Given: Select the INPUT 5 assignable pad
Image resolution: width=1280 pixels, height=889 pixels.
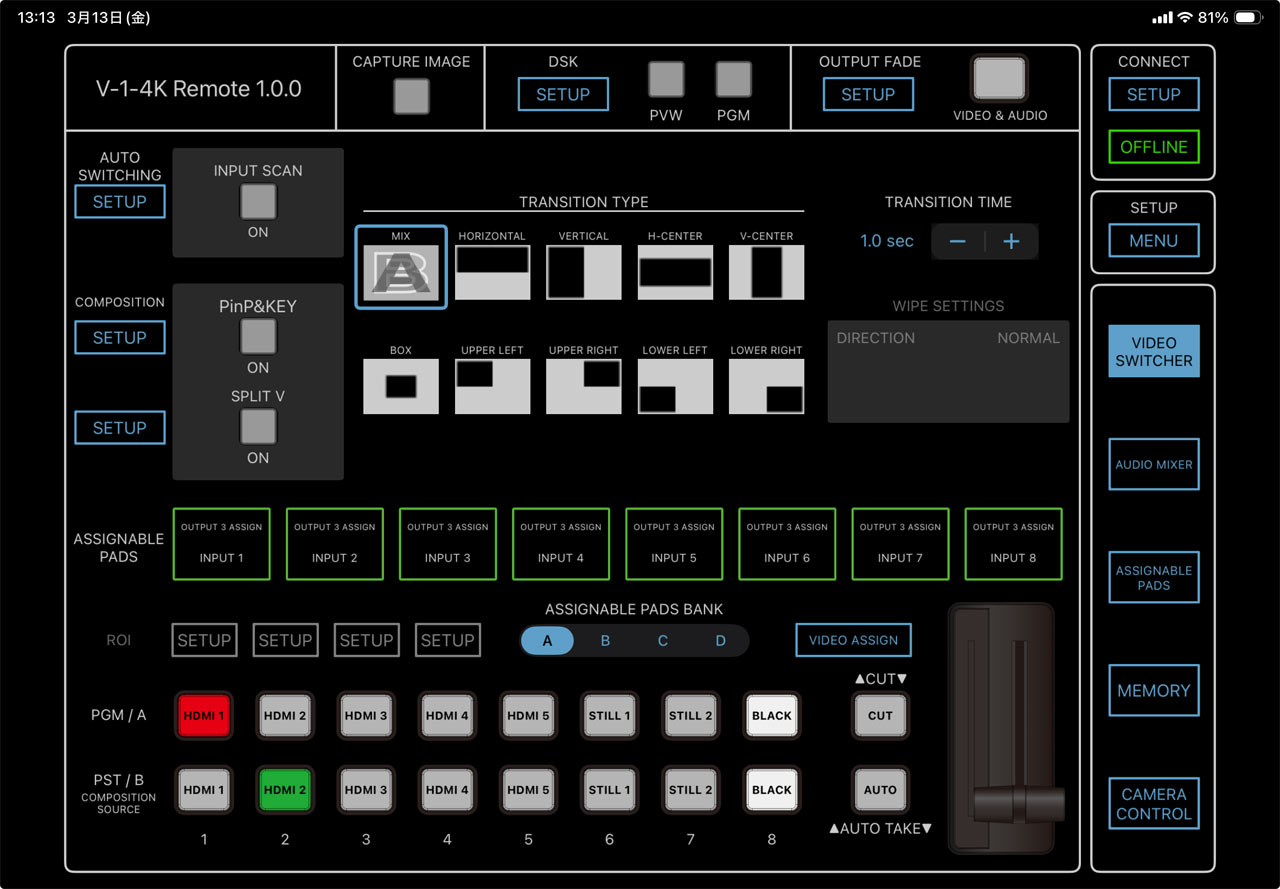Looking at the screenshot, I should point(673,544).
